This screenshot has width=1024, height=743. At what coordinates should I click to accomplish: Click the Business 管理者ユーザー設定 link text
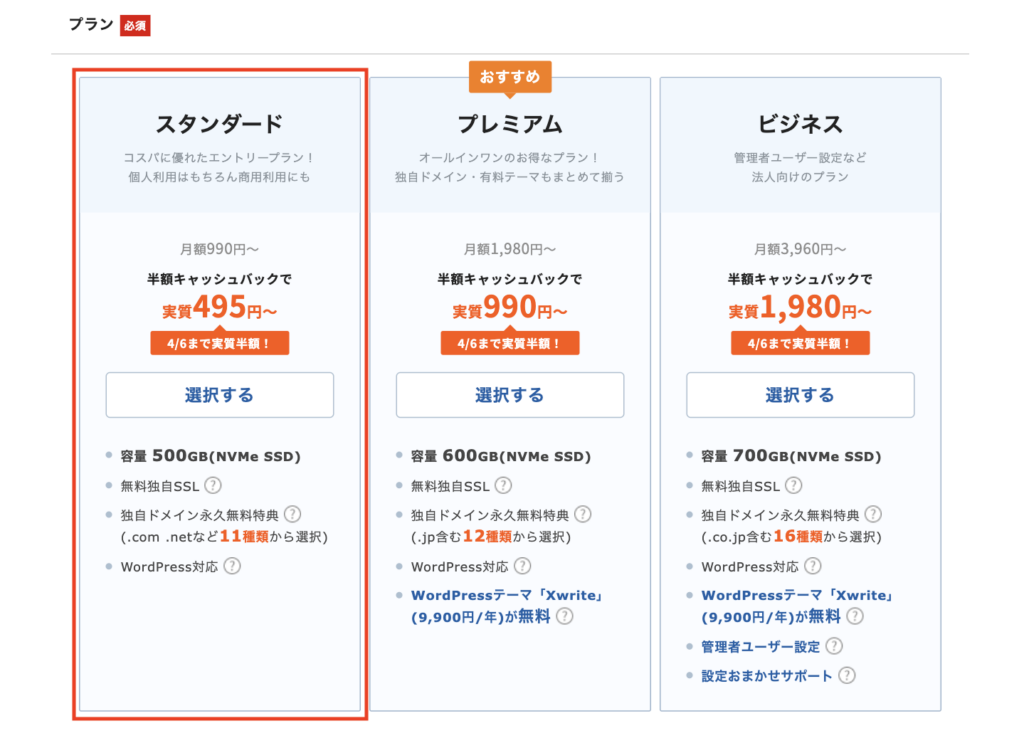tap(760, 647)
